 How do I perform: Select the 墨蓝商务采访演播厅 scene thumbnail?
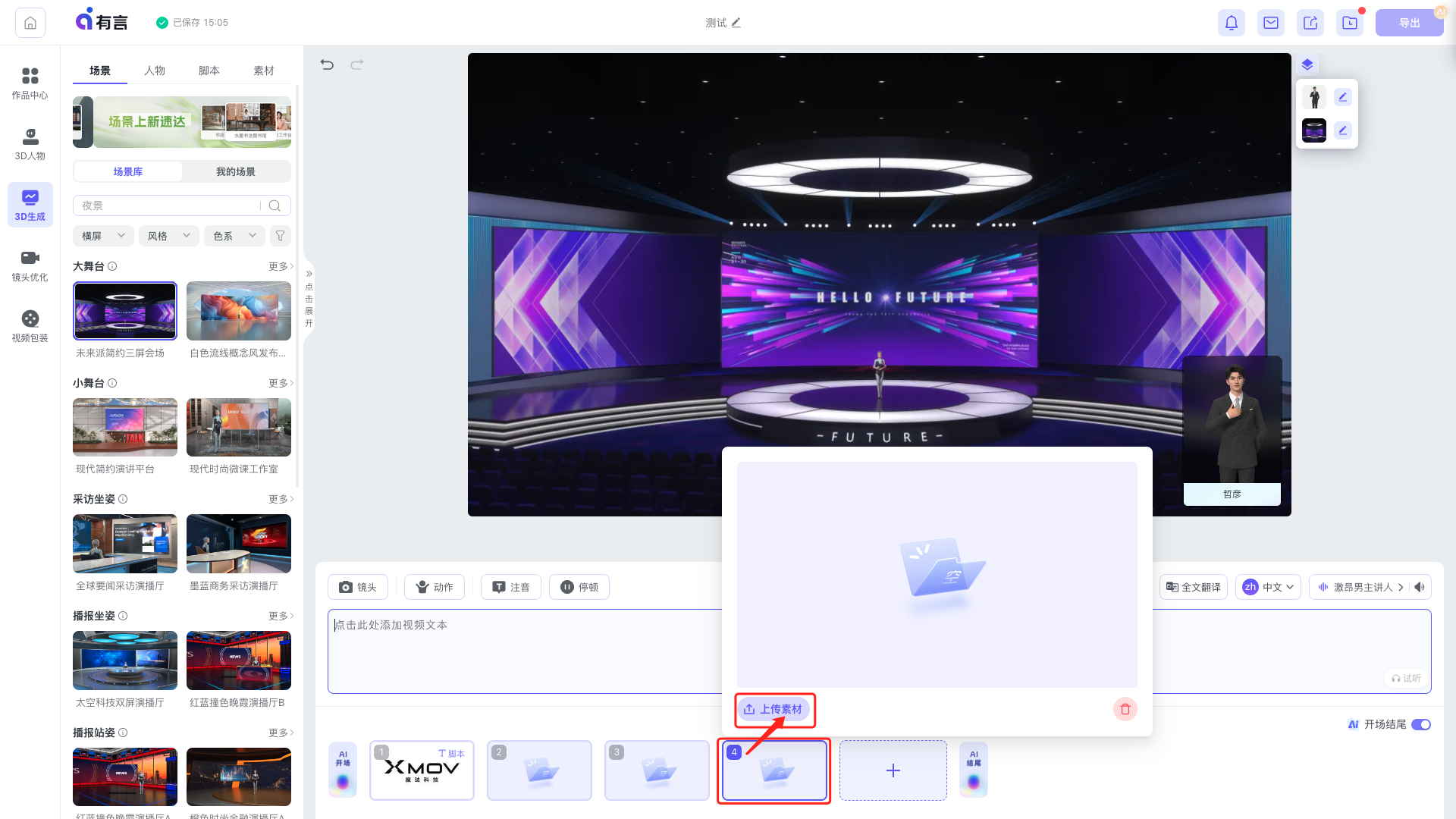tap(239, 544)
